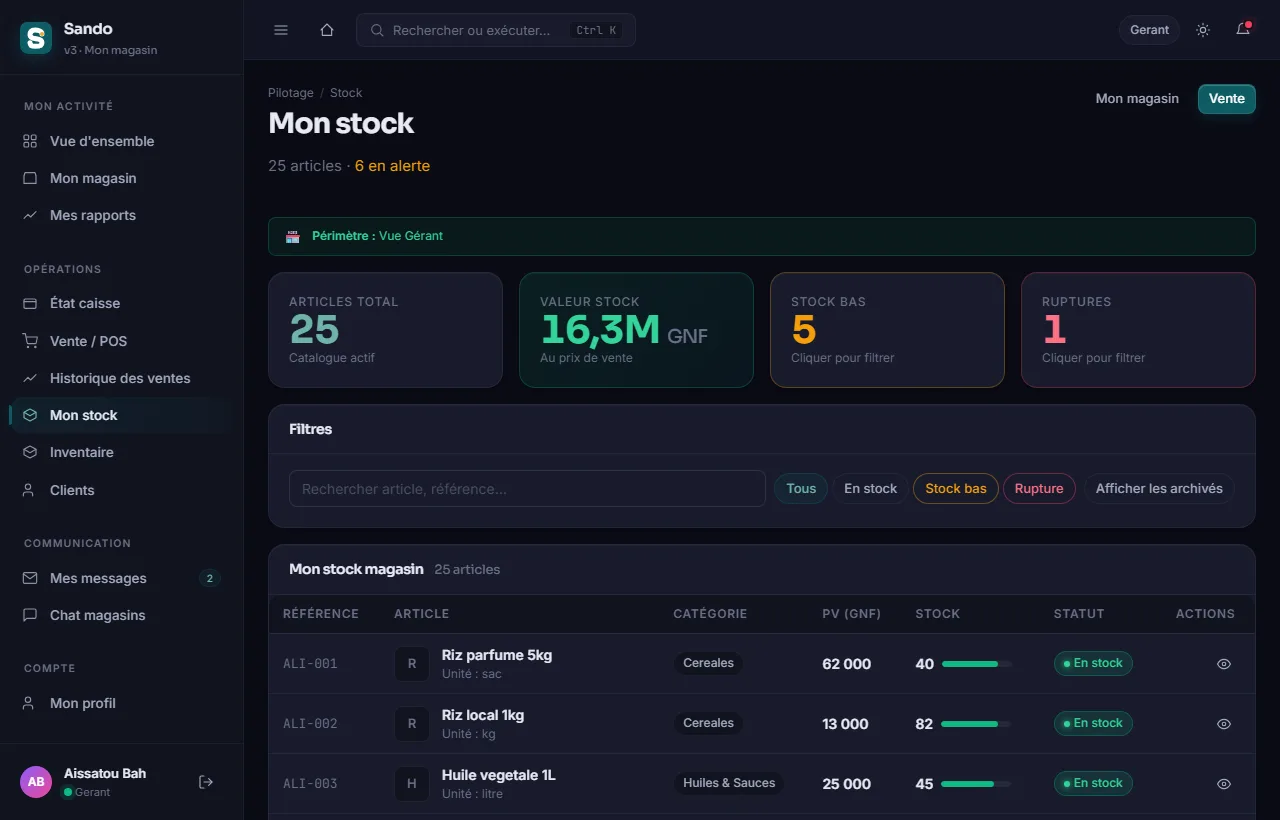Switch theme using the sun icon
The height and width of the screenshot is (820, 1280).
[x=1203, y=30]
